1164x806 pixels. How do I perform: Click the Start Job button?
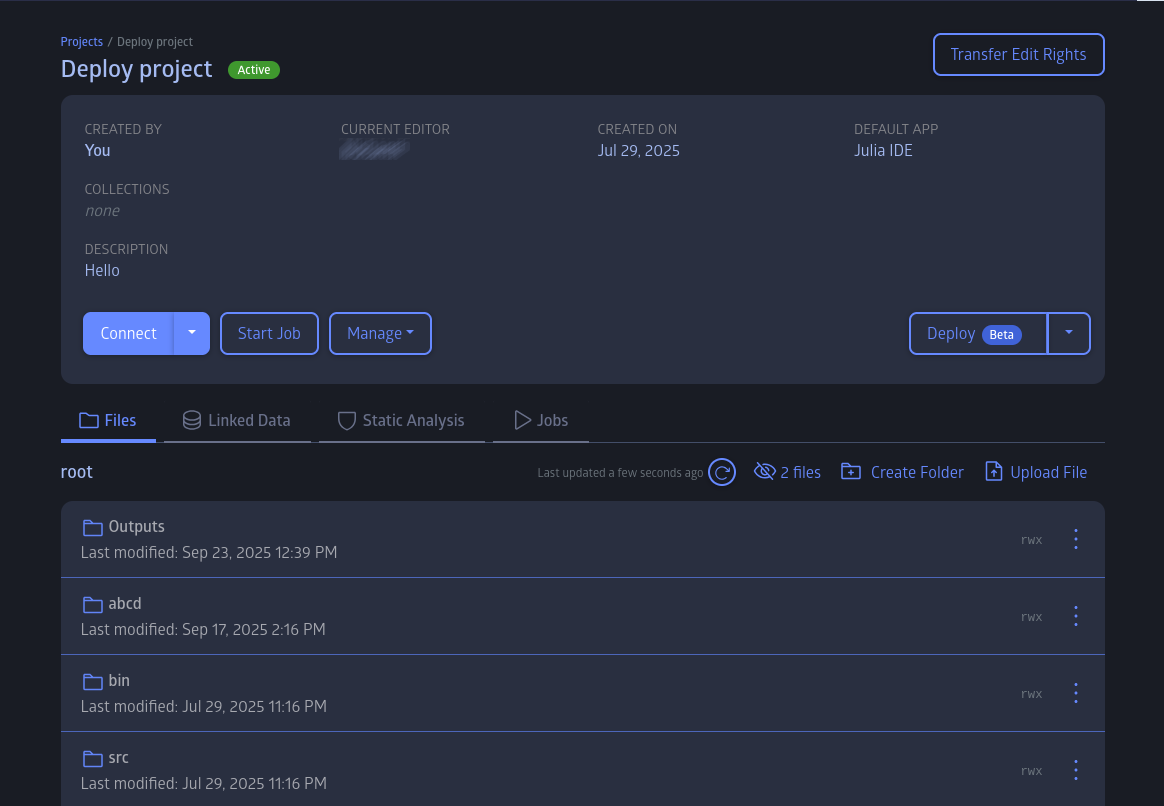[x=269, y=333]
